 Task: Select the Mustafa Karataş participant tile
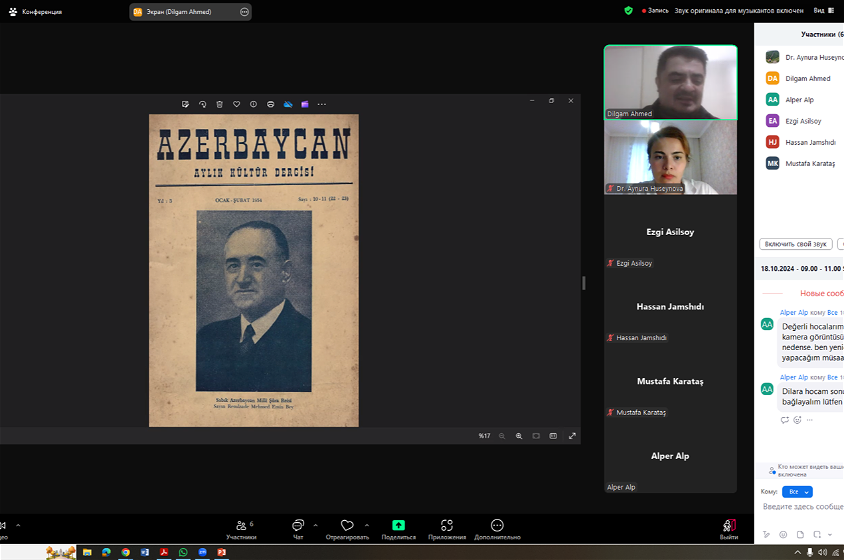click(670, 381)
